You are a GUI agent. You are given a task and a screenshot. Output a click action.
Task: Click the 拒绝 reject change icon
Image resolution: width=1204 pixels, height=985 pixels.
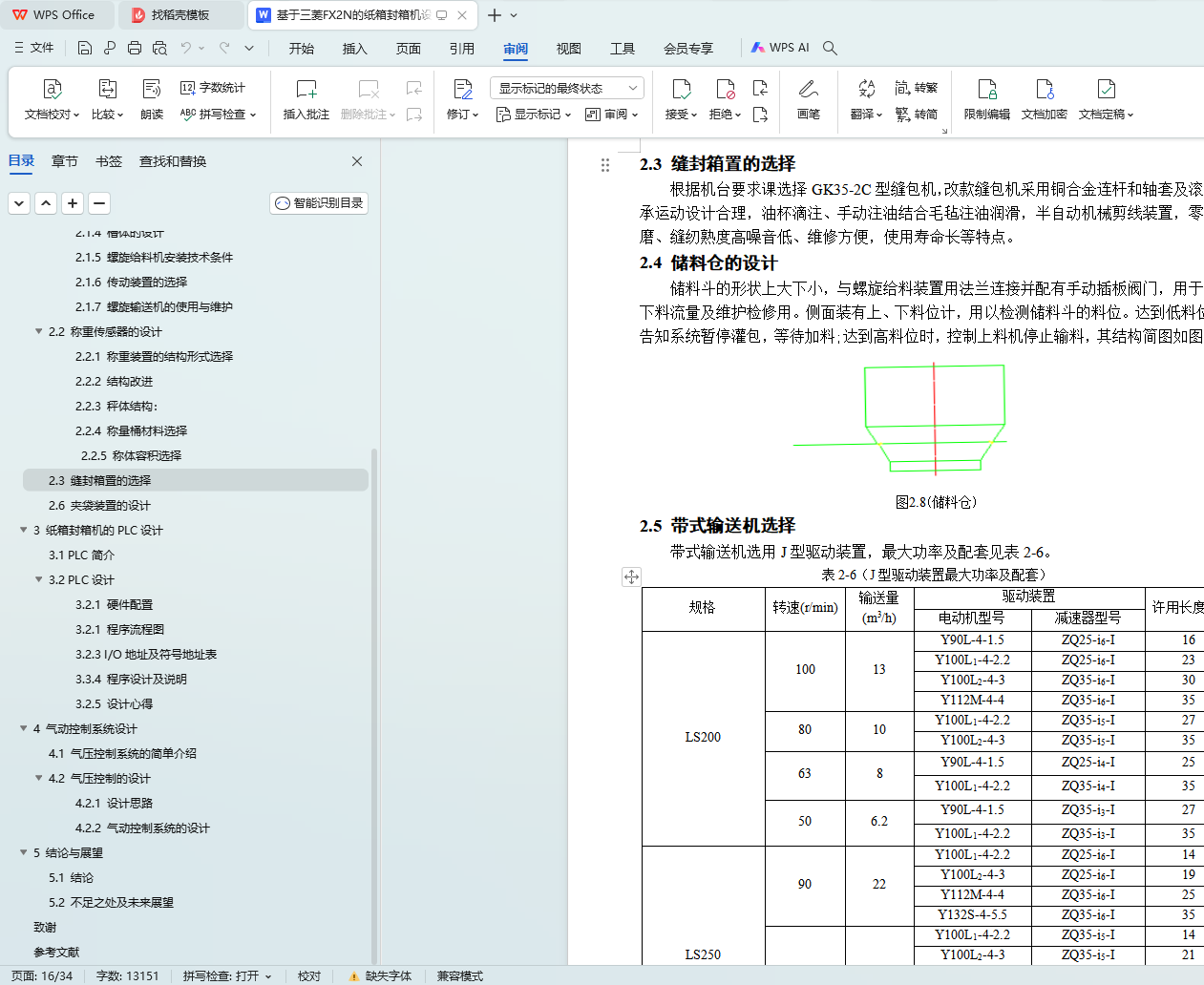click(x=726, y=89)
